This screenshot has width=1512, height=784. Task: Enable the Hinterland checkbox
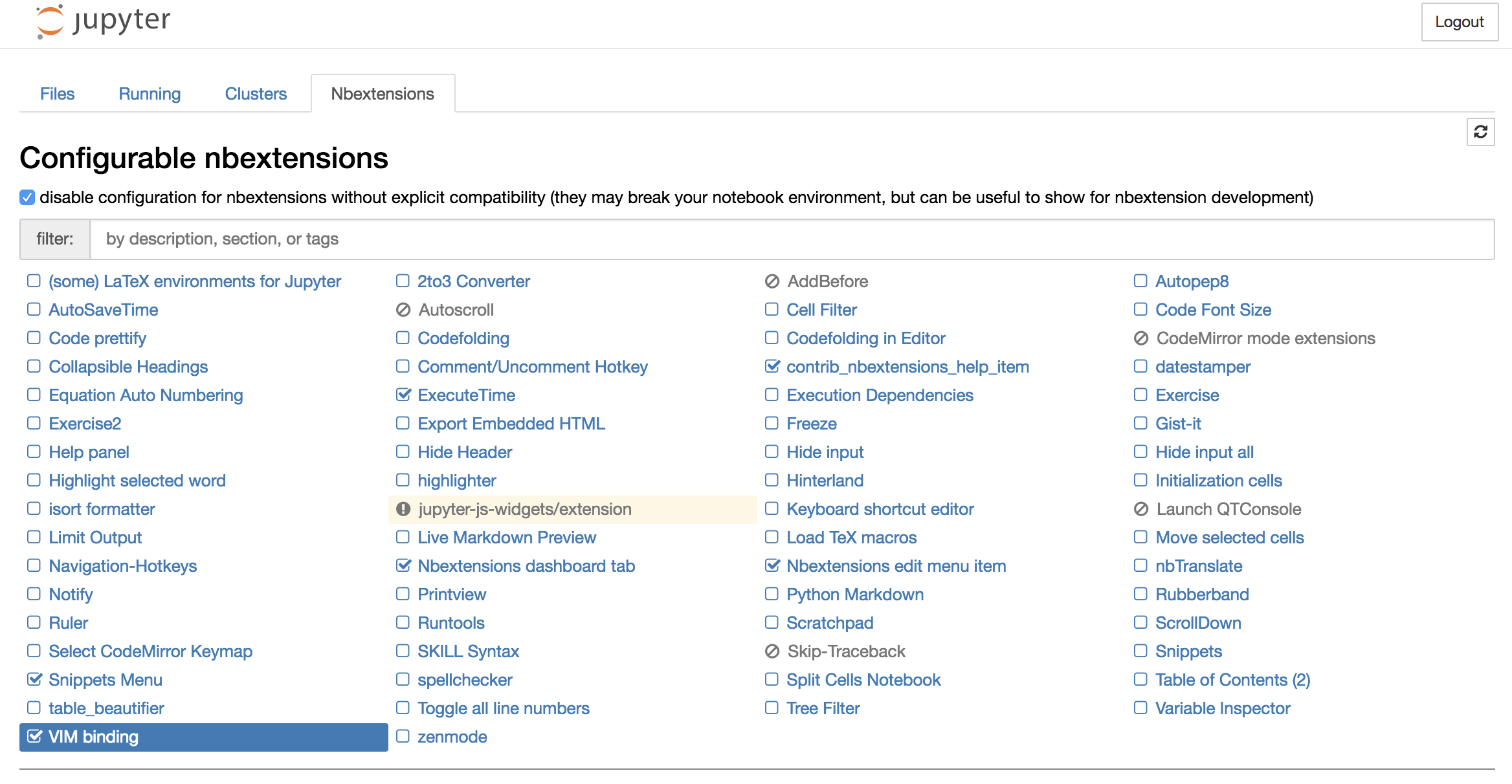tap(772, 480)
